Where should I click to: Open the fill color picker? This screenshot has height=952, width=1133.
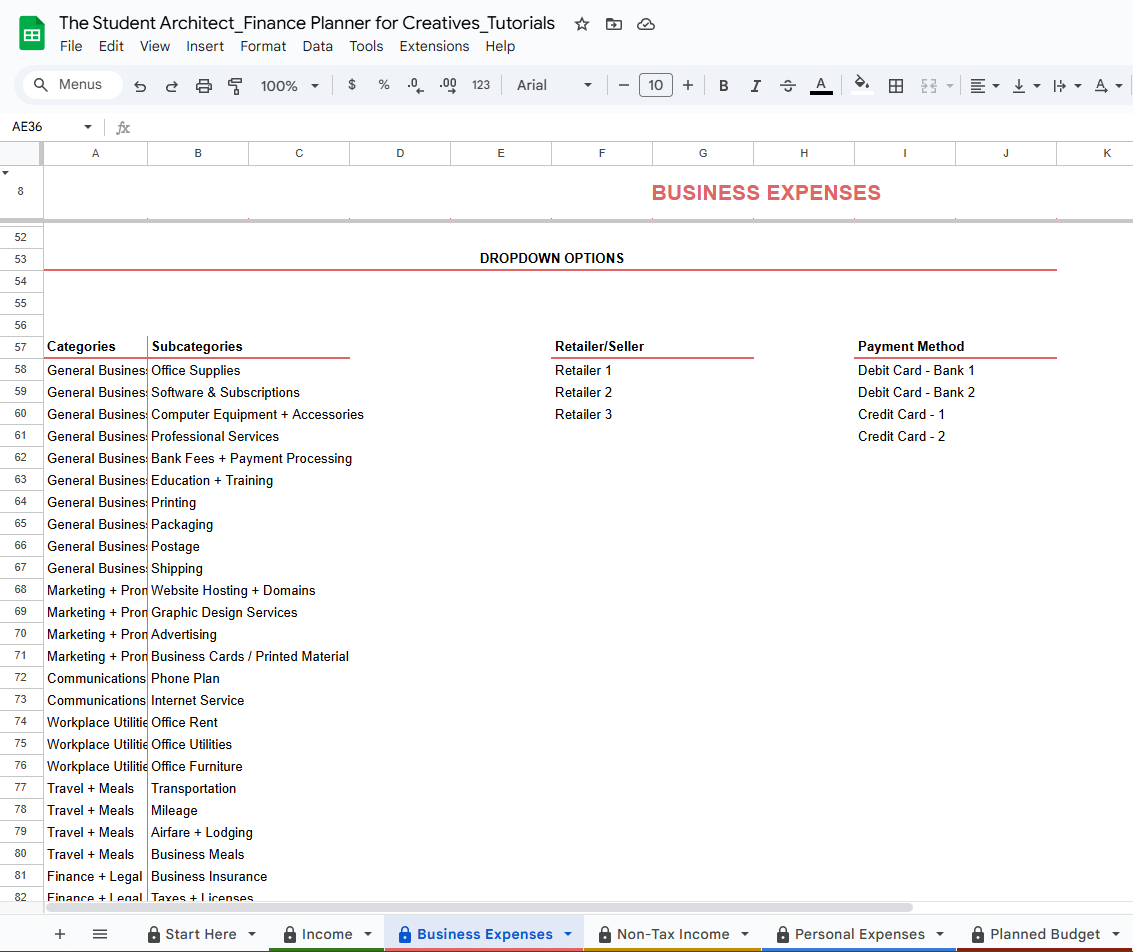tap(861, 85)
